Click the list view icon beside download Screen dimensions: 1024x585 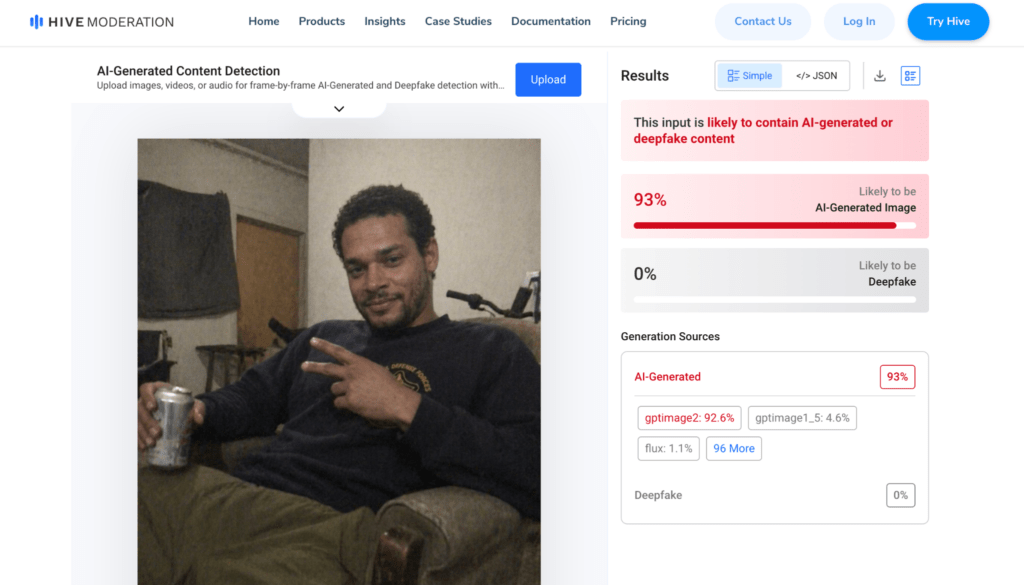point(910,76)
